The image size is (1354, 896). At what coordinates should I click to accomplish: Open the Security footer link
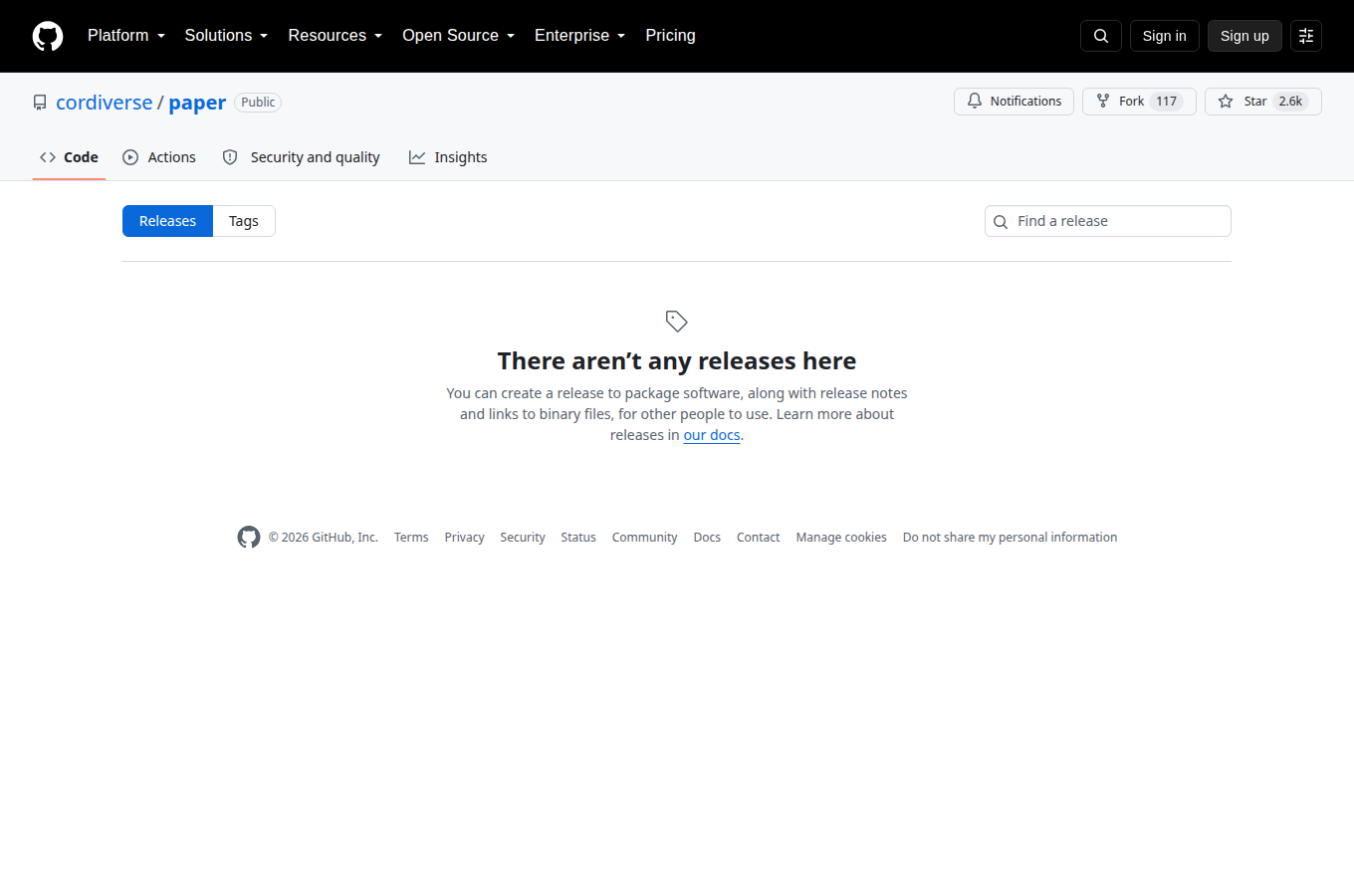[x=523, y=538]
